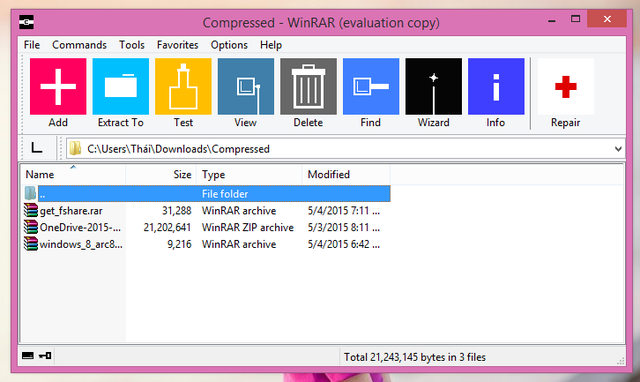Open the Favorites menu
640x382 pixels.
pyautogui.click(x=178, y=45)
